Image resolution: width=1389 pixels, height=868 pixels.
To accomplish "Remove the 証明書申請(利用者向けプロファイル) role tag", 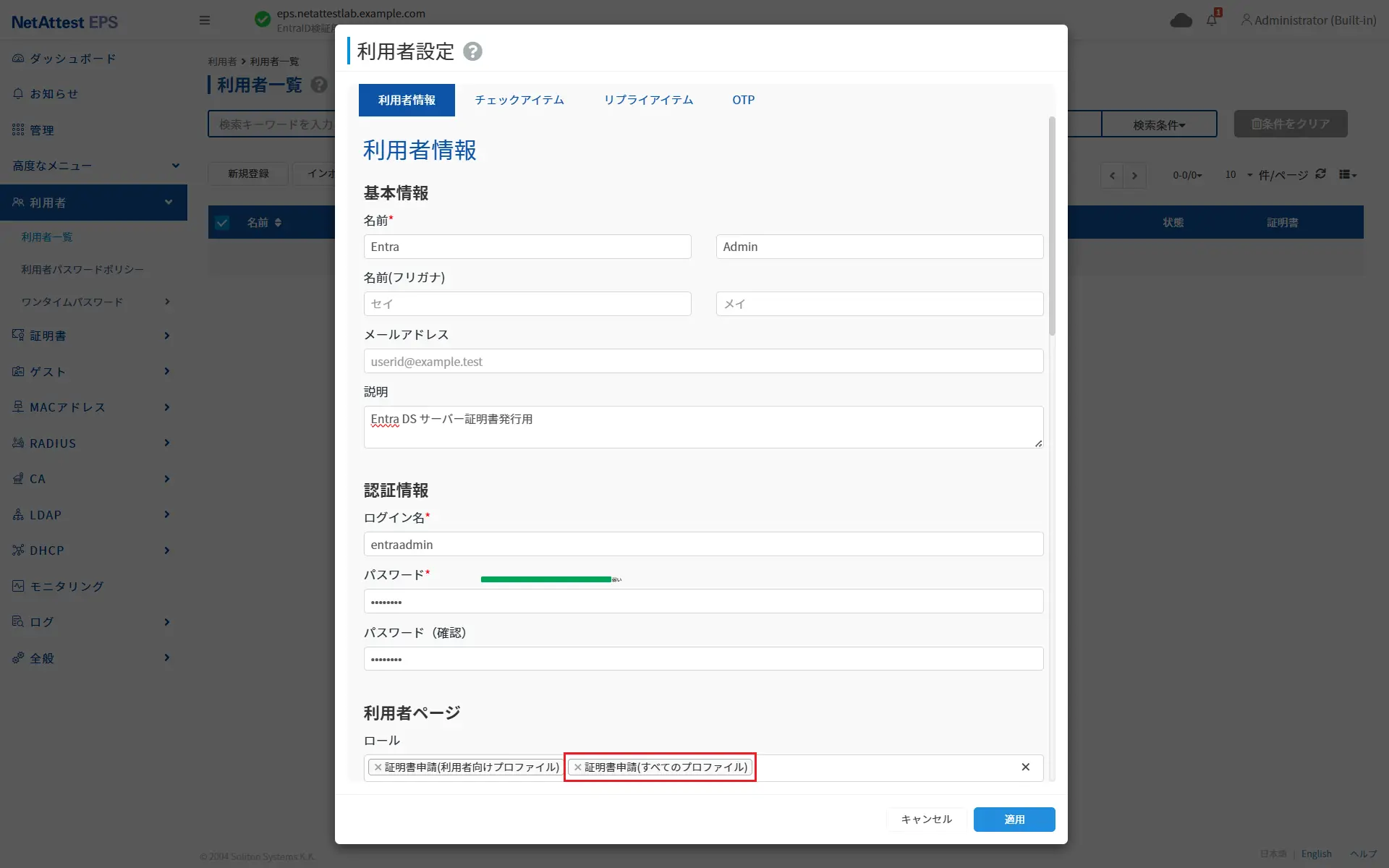I will [x=378, y=767].
